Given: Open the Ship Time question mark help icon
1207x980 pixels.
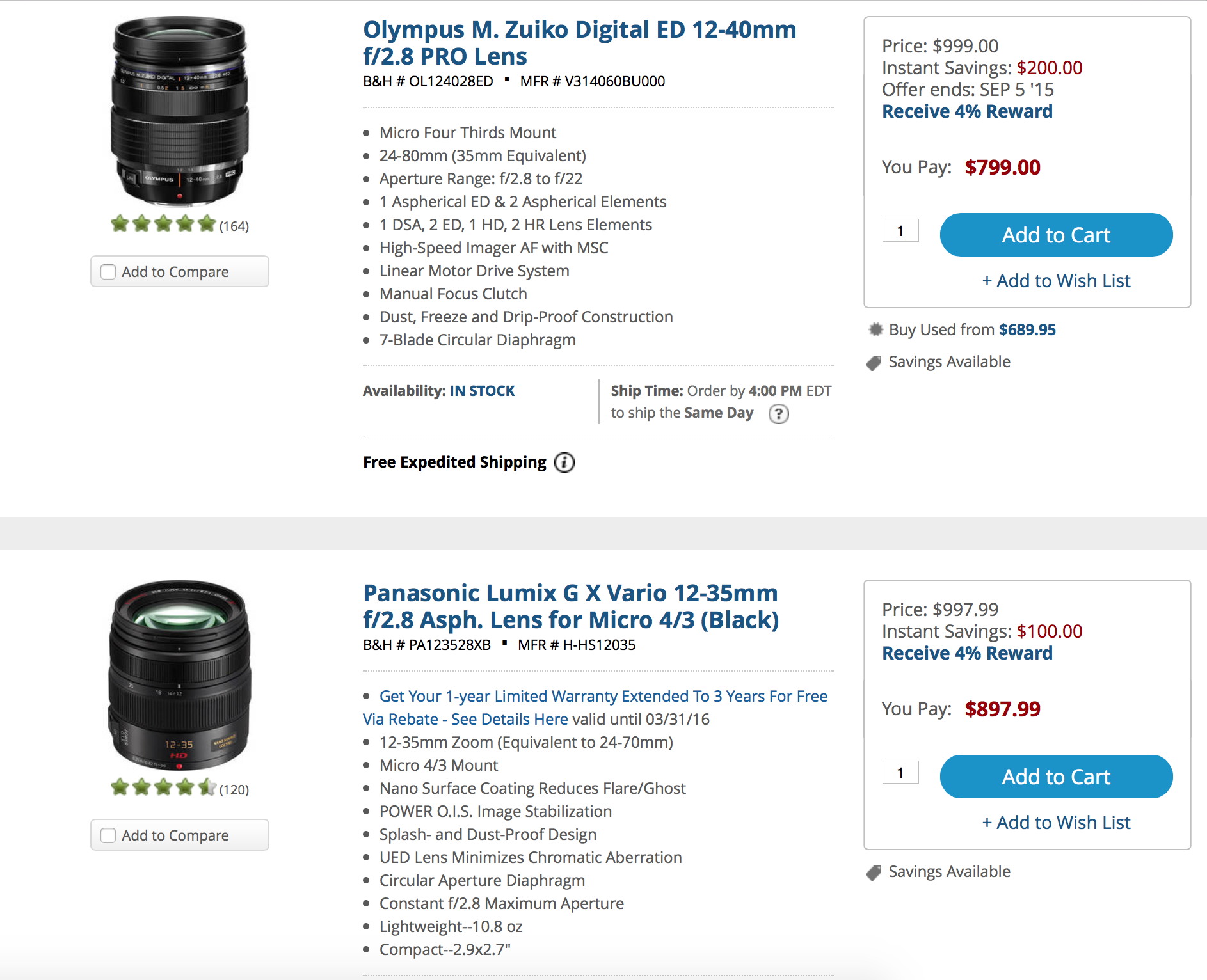Looking at the screenshot, I should tap(778, 414).
